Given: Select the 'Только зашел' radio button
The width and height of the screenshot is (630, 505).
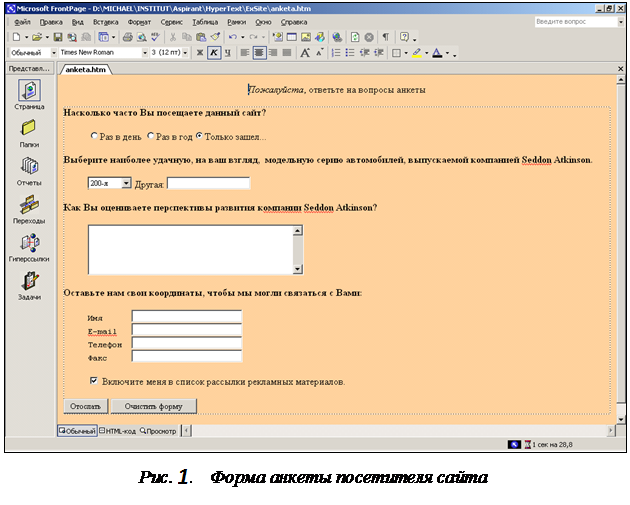Looking at the screenshot, I should point(199,136).
